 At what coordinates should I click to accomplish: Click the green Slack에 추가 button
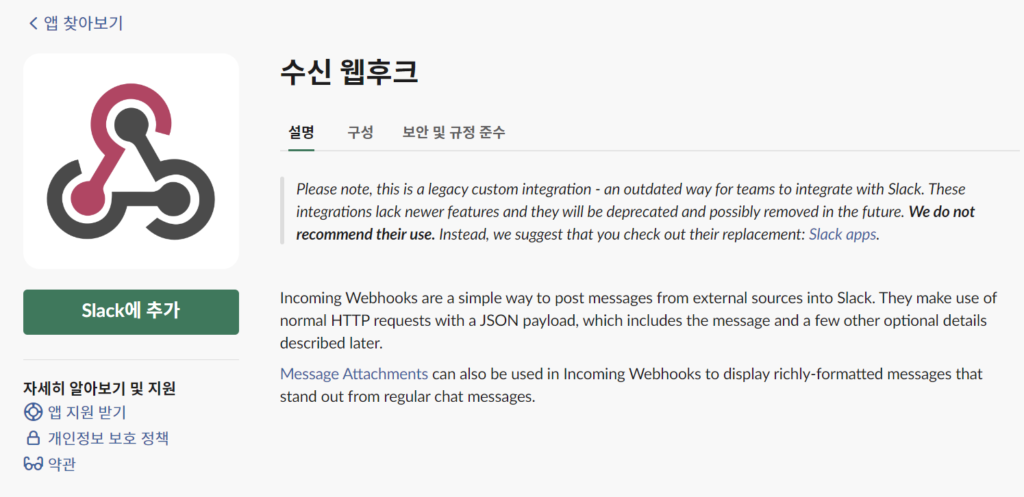tap(131, 312)
